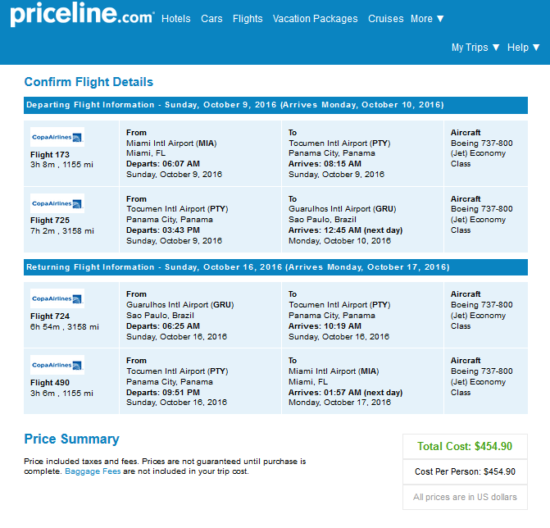Go to the Hotels section
Viewport: 550px width, 528px height.
pos(176,19)
